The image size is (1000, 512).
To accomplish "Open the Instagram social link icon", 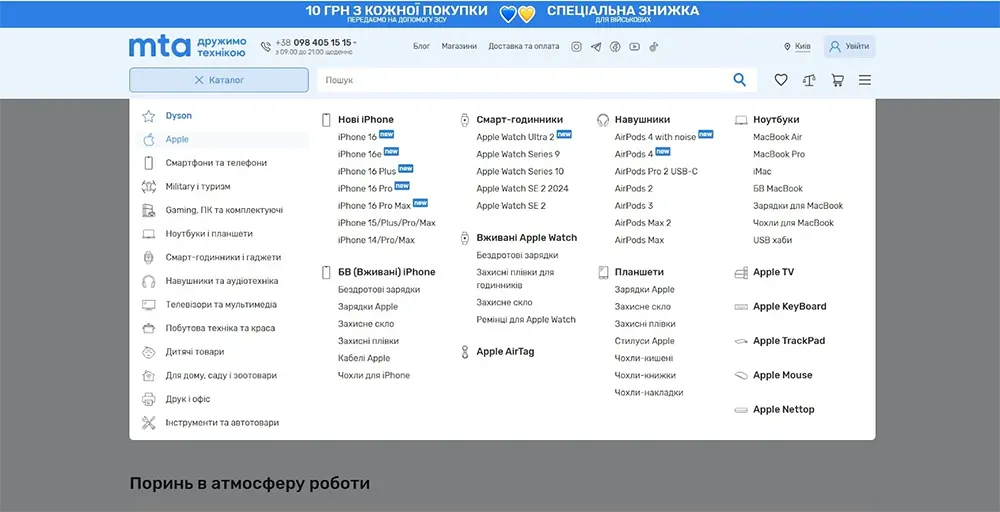I will pyautogui.click(x=577, y=47).
